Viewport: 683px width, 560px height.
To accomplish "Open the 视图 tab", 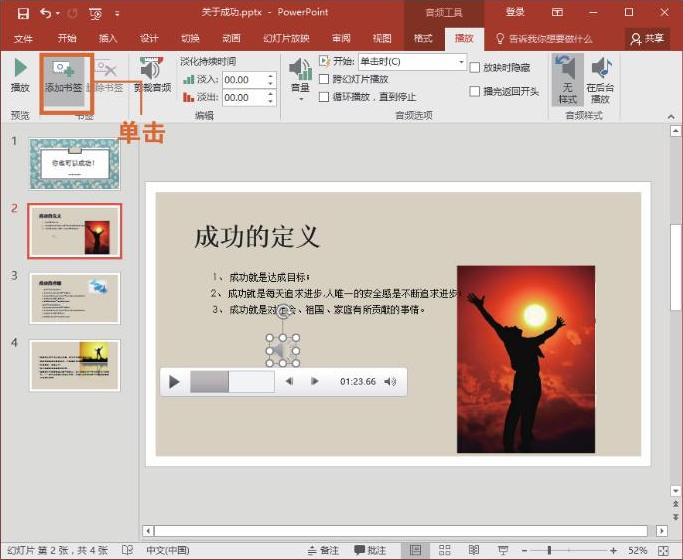I will tap(382, 38).
